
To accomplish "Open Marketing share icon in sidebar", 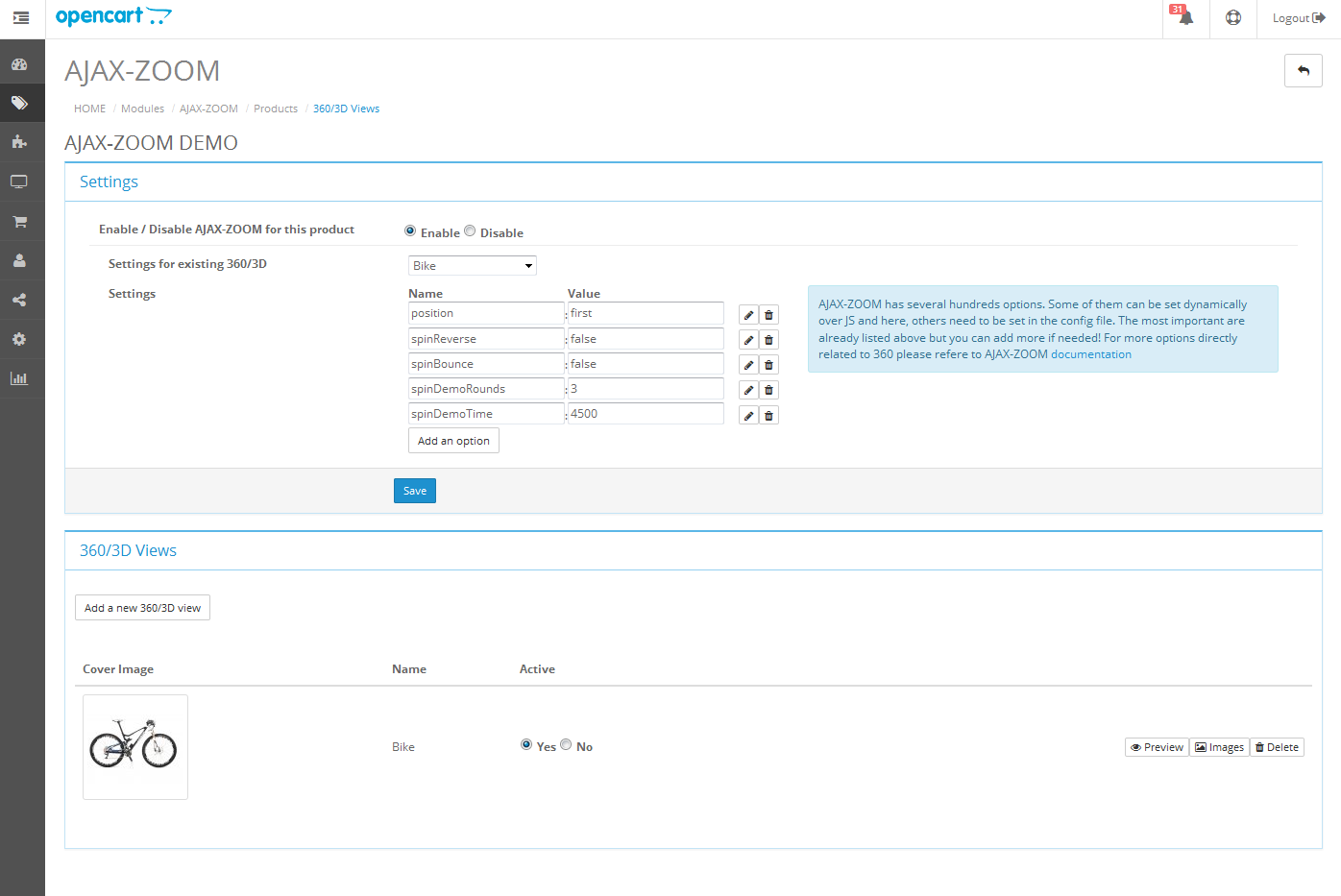I will pyautogui.click(x=19, y=300).
